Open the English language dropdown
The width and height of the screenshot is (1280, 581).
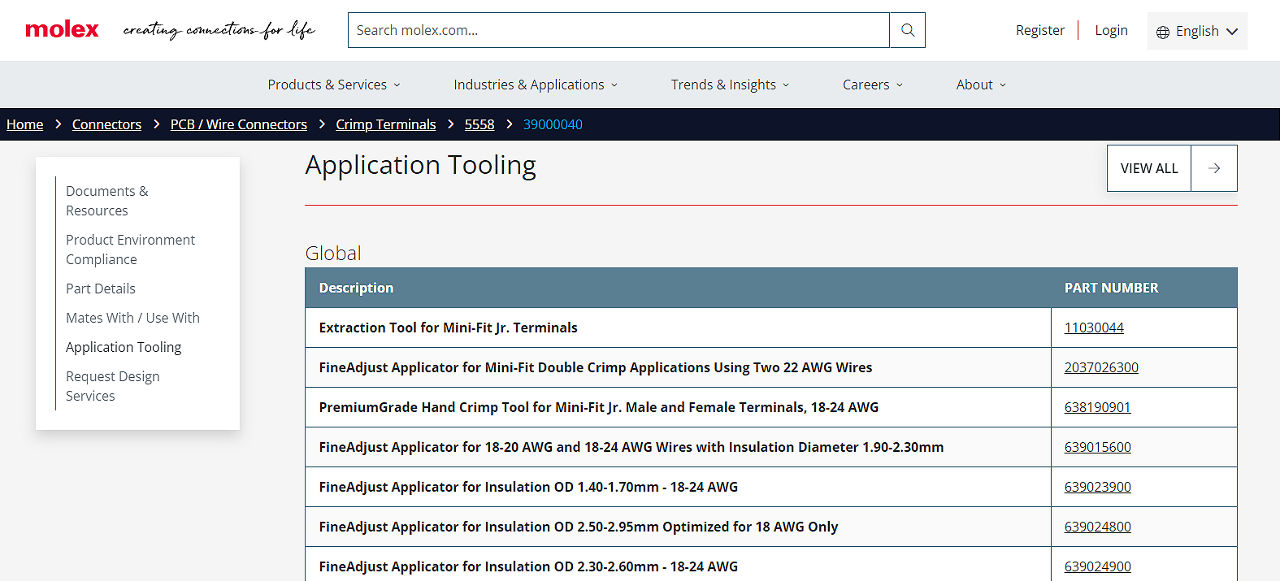[1197, 31]
